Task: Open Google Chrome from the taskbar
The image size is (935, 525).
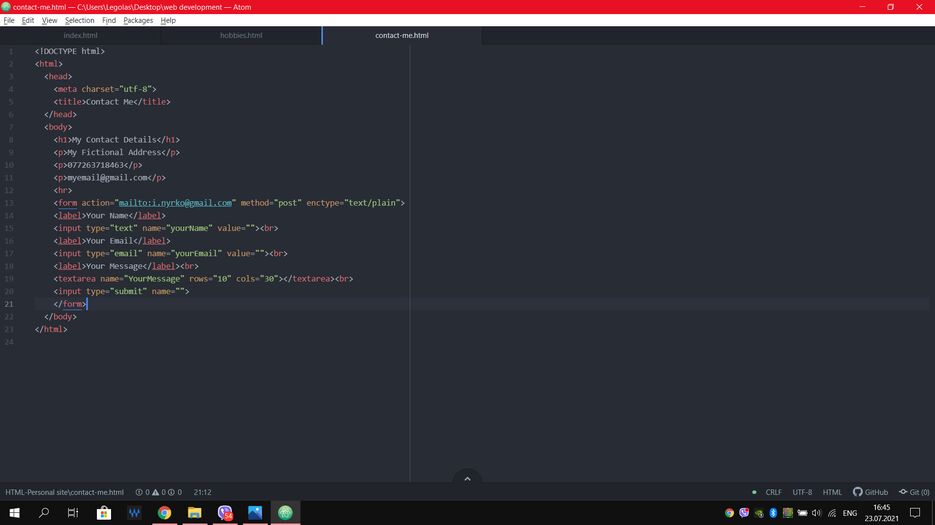Action: [164, 512]
